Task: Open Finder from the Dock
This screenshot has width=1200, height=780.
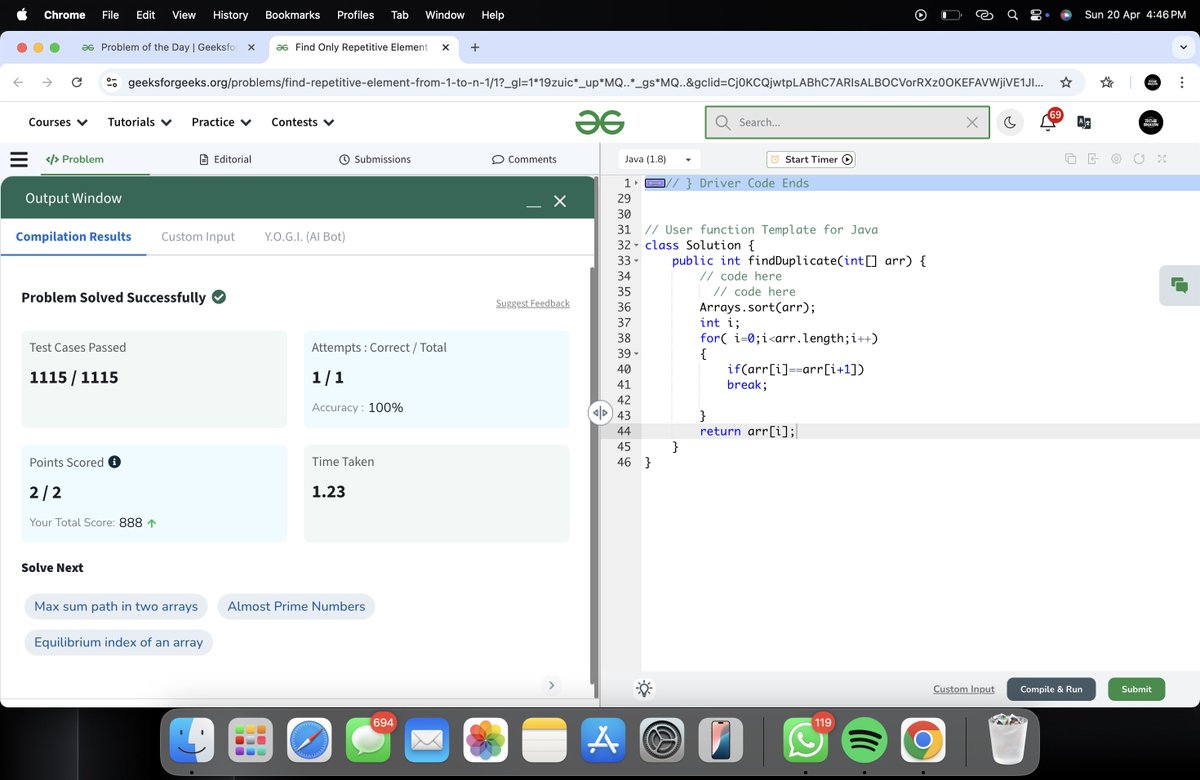Action: (x=191, y=741)
